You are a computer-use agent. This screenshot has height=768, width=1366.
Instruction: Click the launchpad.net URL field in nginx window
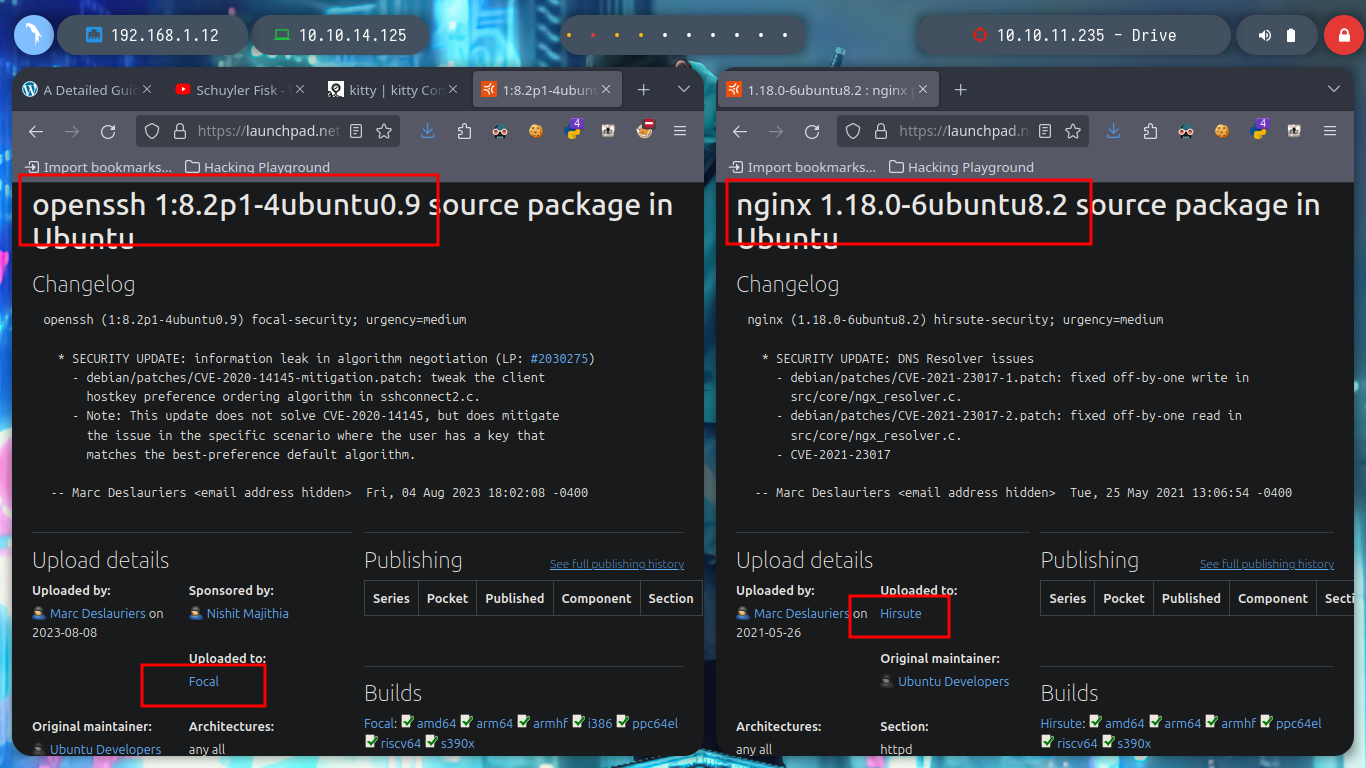coord(962,131)
